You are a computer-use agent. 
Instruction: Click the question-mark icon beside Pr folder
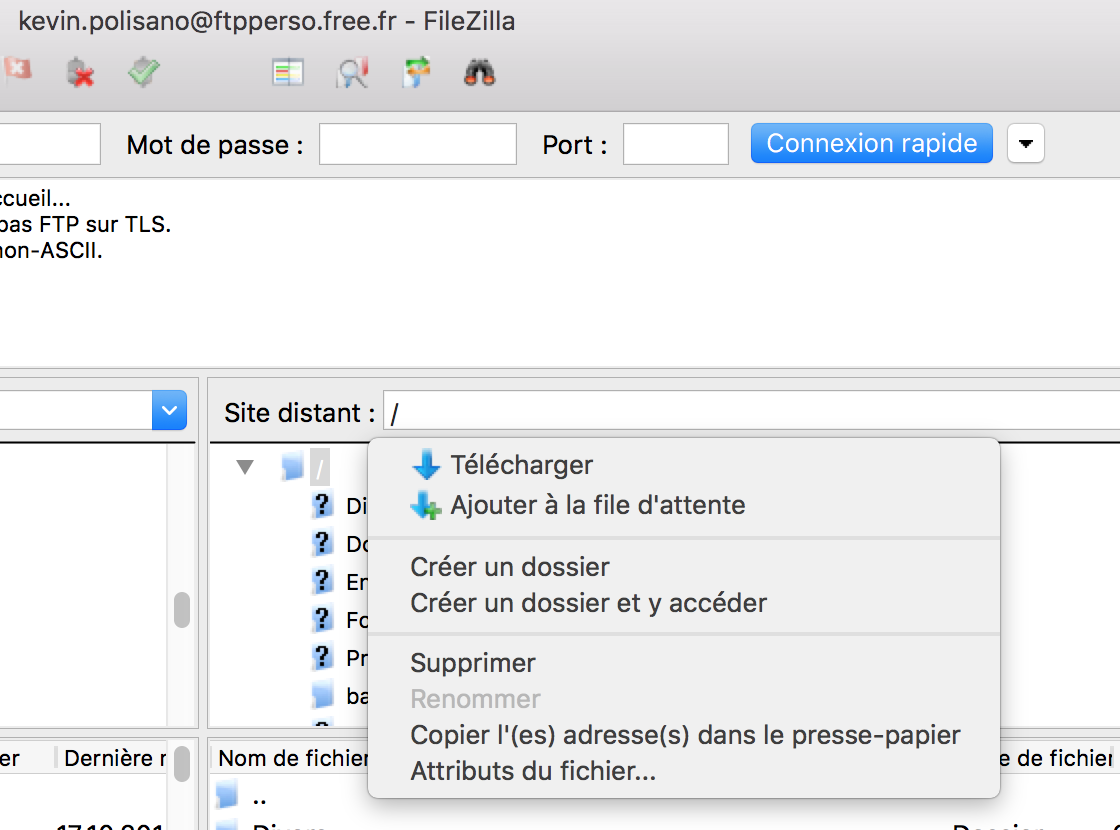[x=322, y=656]
